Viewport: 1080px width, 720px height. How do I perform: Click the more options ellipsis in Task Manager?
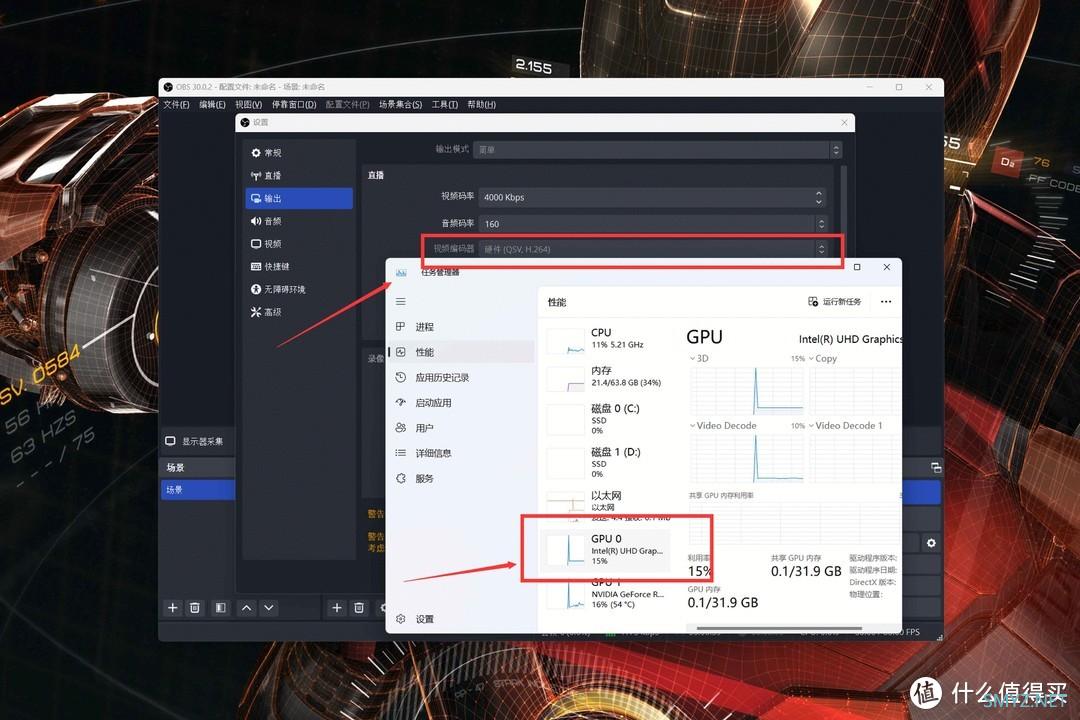(x=886, y=302)
